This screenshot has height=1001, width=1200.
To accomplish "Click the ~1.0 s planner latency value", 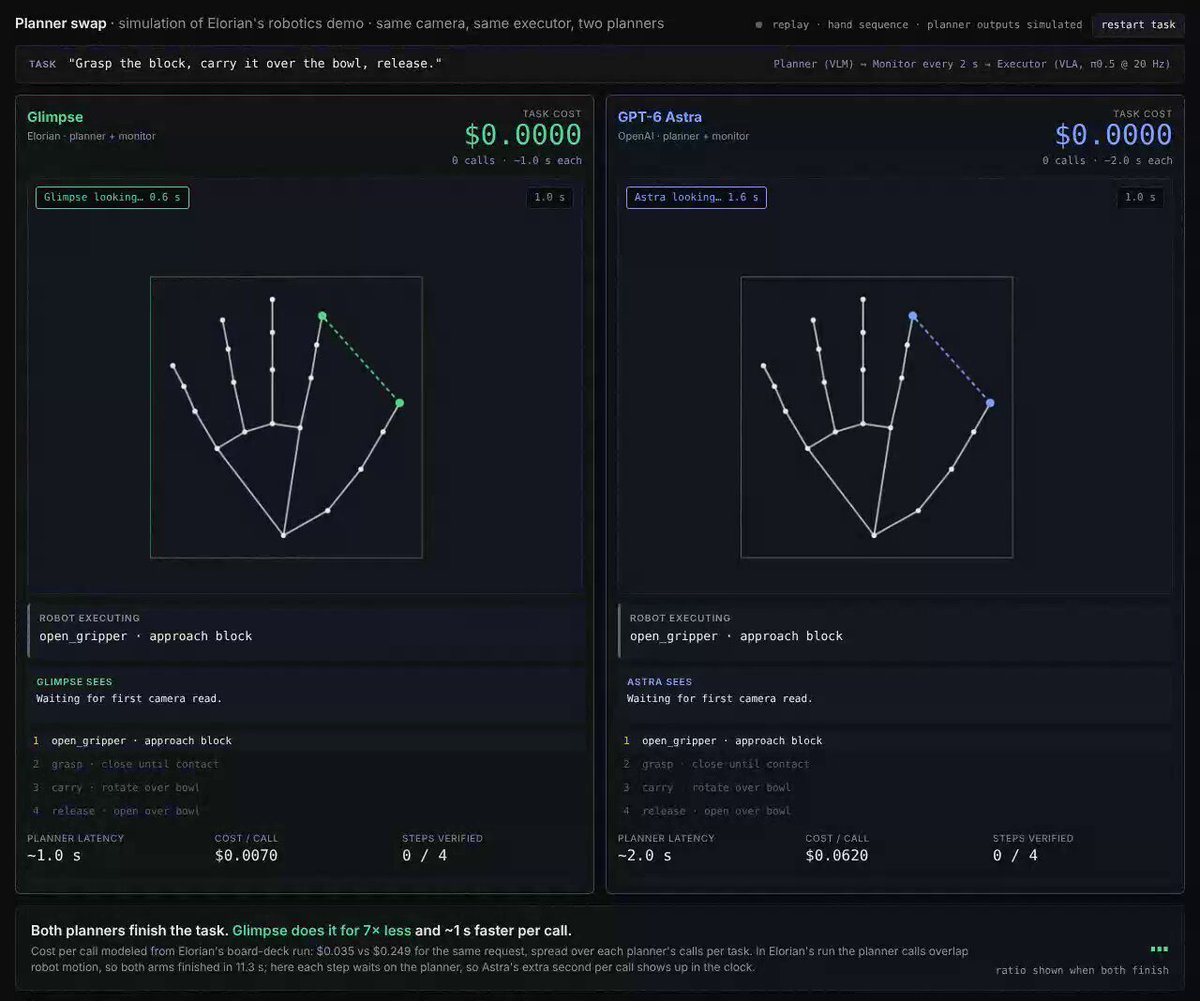I will [54, 855].
